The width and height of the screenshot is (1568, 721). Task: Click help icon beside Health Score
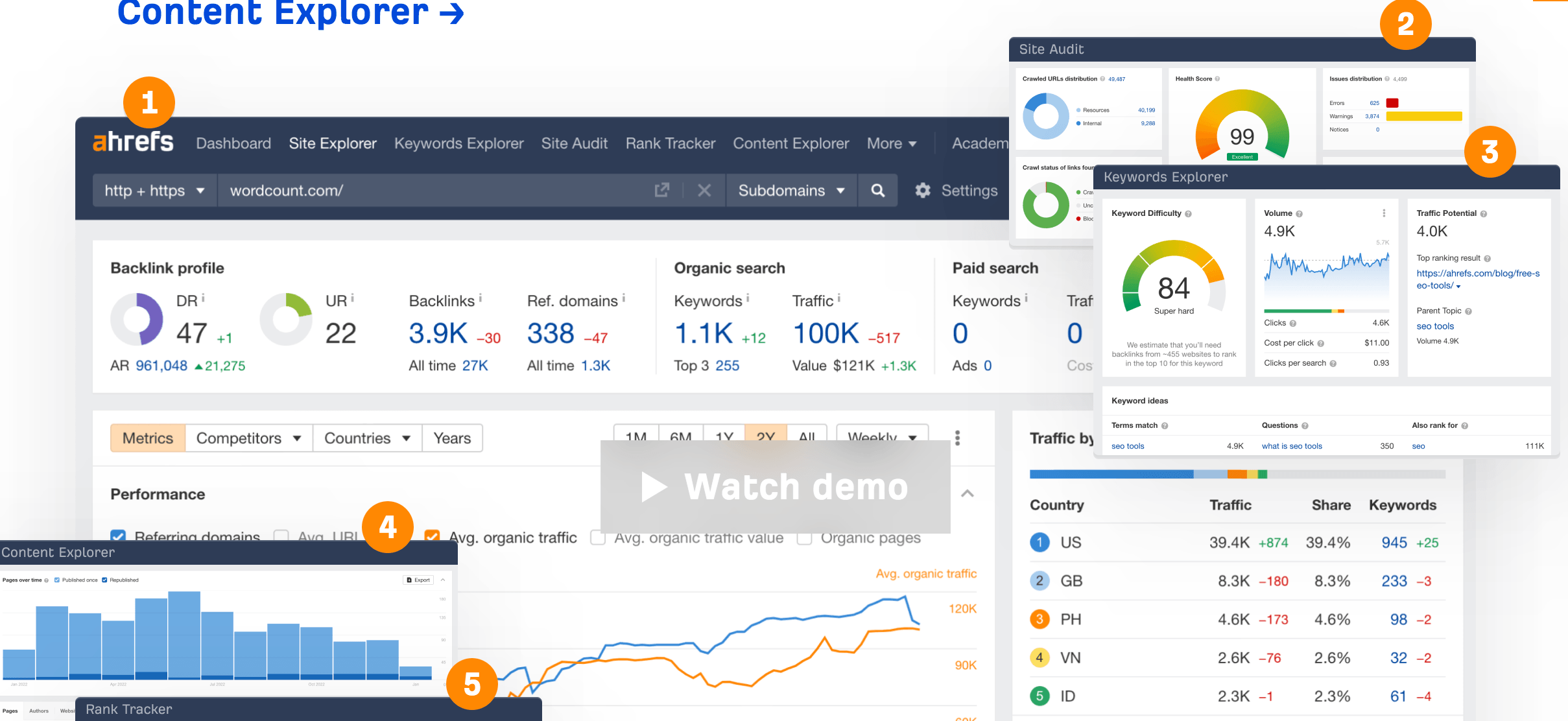(1217, 79)
